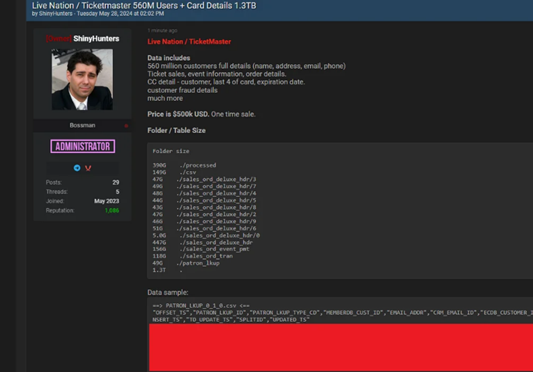Select ./patron_lkup row
533x372 pixels.
(x=186, y=263)
